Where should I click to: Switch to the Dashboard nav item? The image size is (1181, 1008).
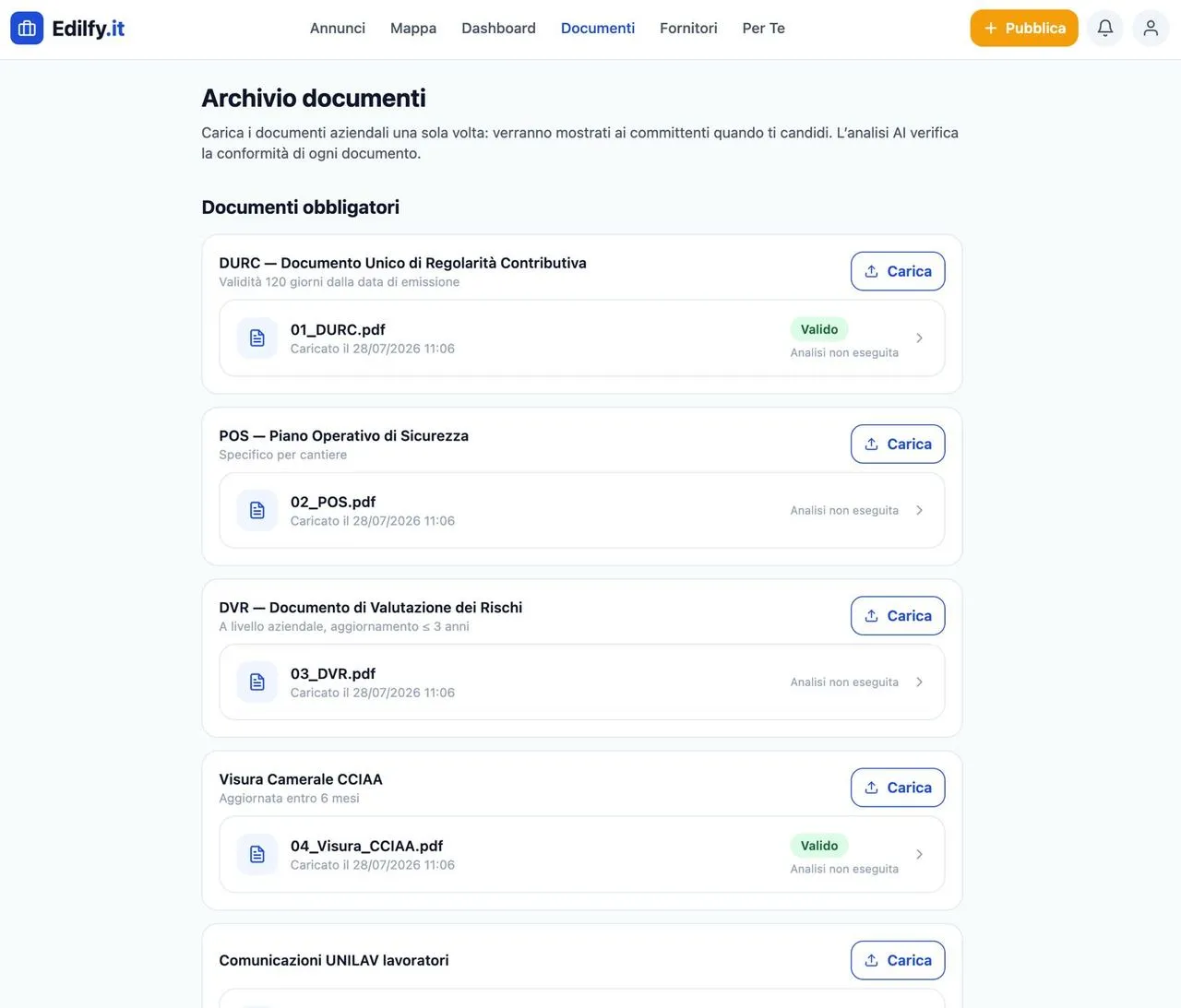(498, 28)
